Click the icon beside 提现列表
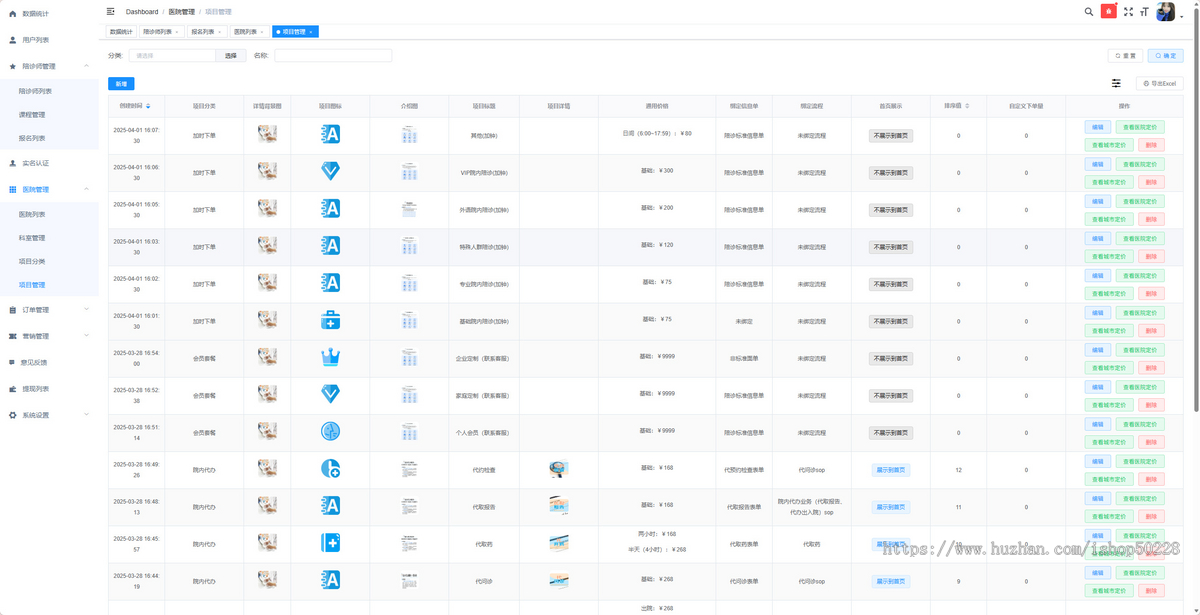 click(12, 389)
